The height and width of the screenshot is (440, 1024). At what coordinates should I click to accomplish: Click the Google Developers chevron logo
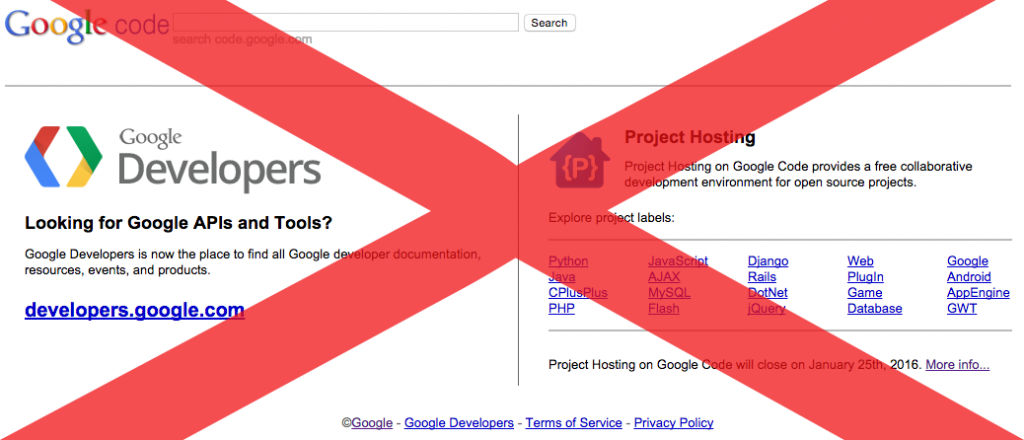[x=63, y=157]
